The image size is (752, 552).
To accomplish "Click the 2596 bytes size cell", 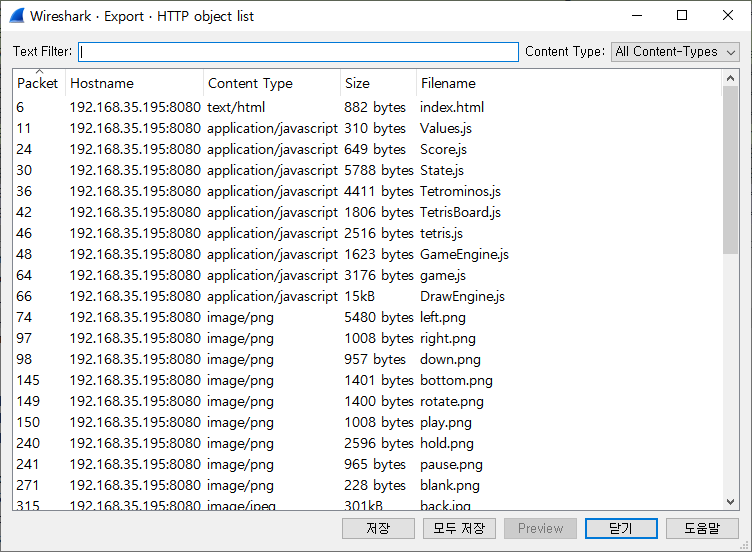I will tap(378, 443).
